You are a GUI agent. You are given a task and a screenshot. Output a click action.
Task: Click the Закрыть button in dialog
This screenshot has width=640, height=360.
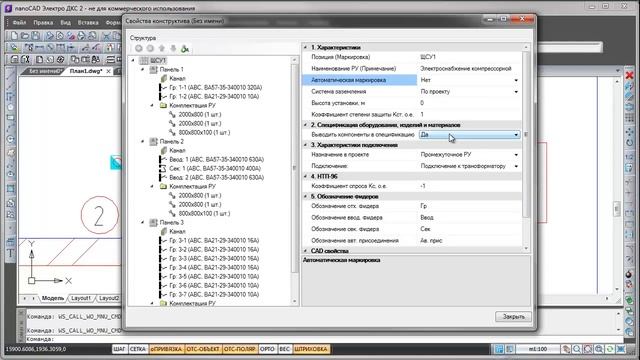point(513,316)
